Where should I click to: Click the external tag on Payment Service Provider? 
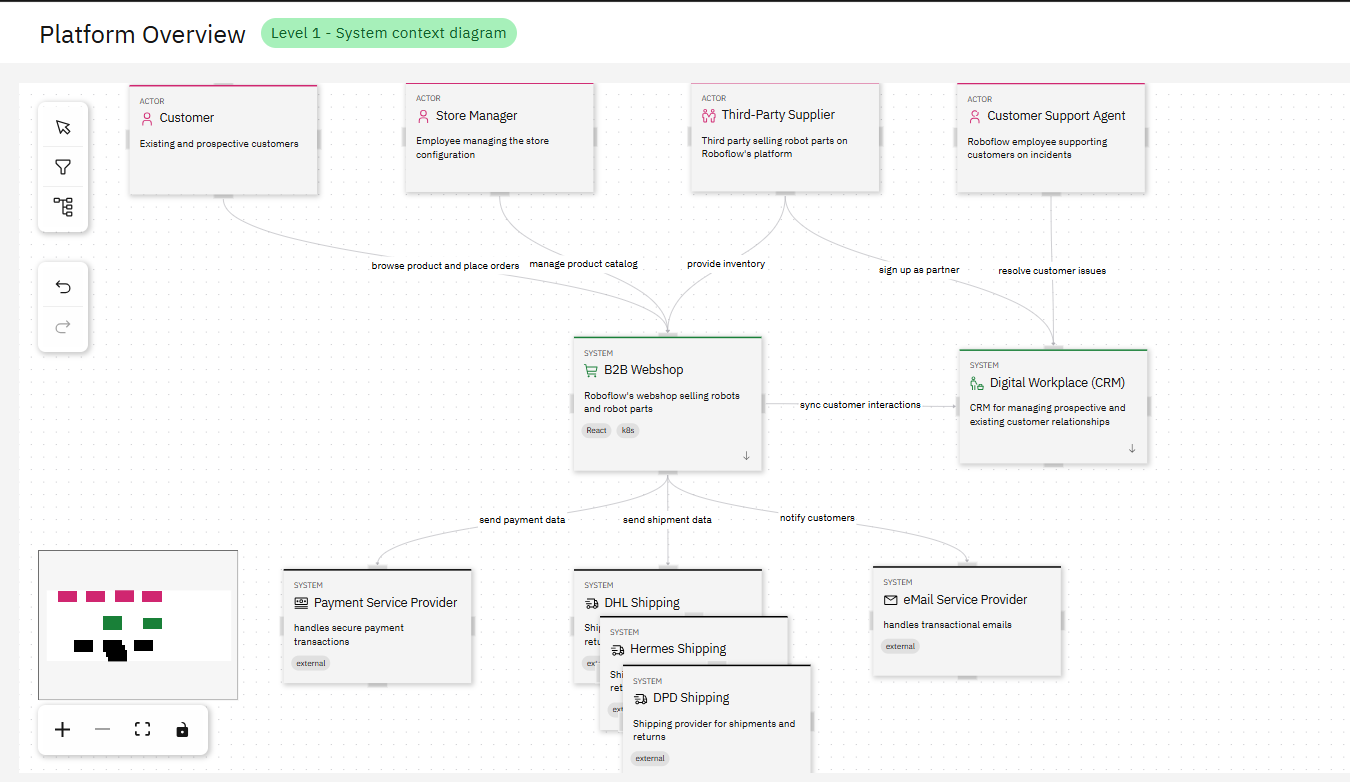311,663
